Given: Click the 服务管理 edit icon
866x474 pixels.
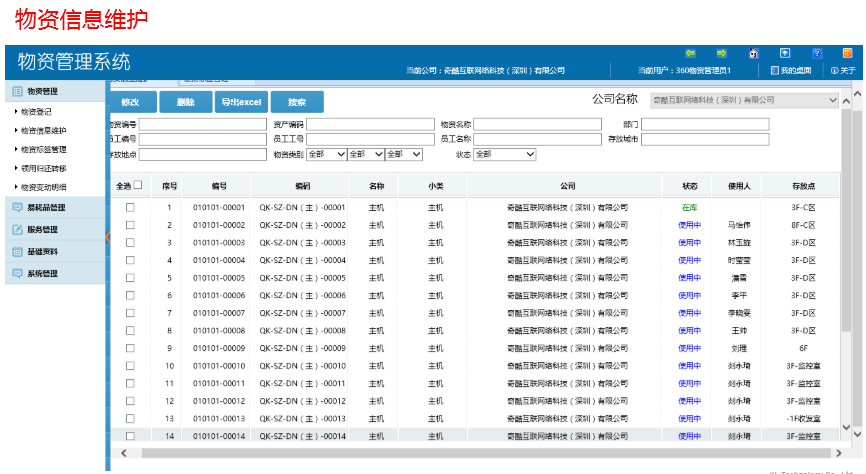Looking at the screenshot, I should pyautogui.click(x=17, y=229).
